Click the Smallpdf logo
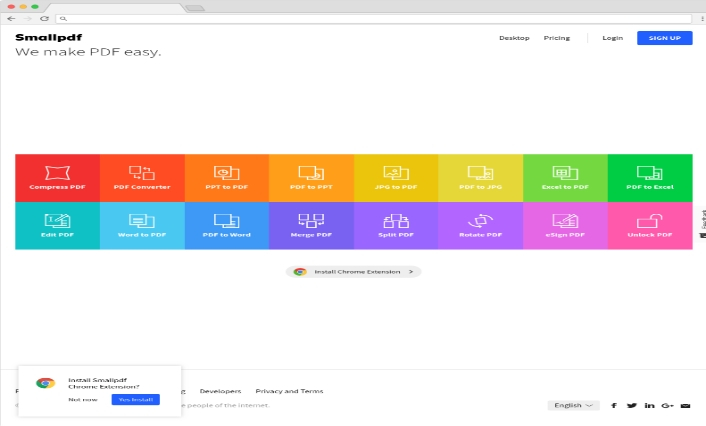The image size is (706, 426). point(49,37)
